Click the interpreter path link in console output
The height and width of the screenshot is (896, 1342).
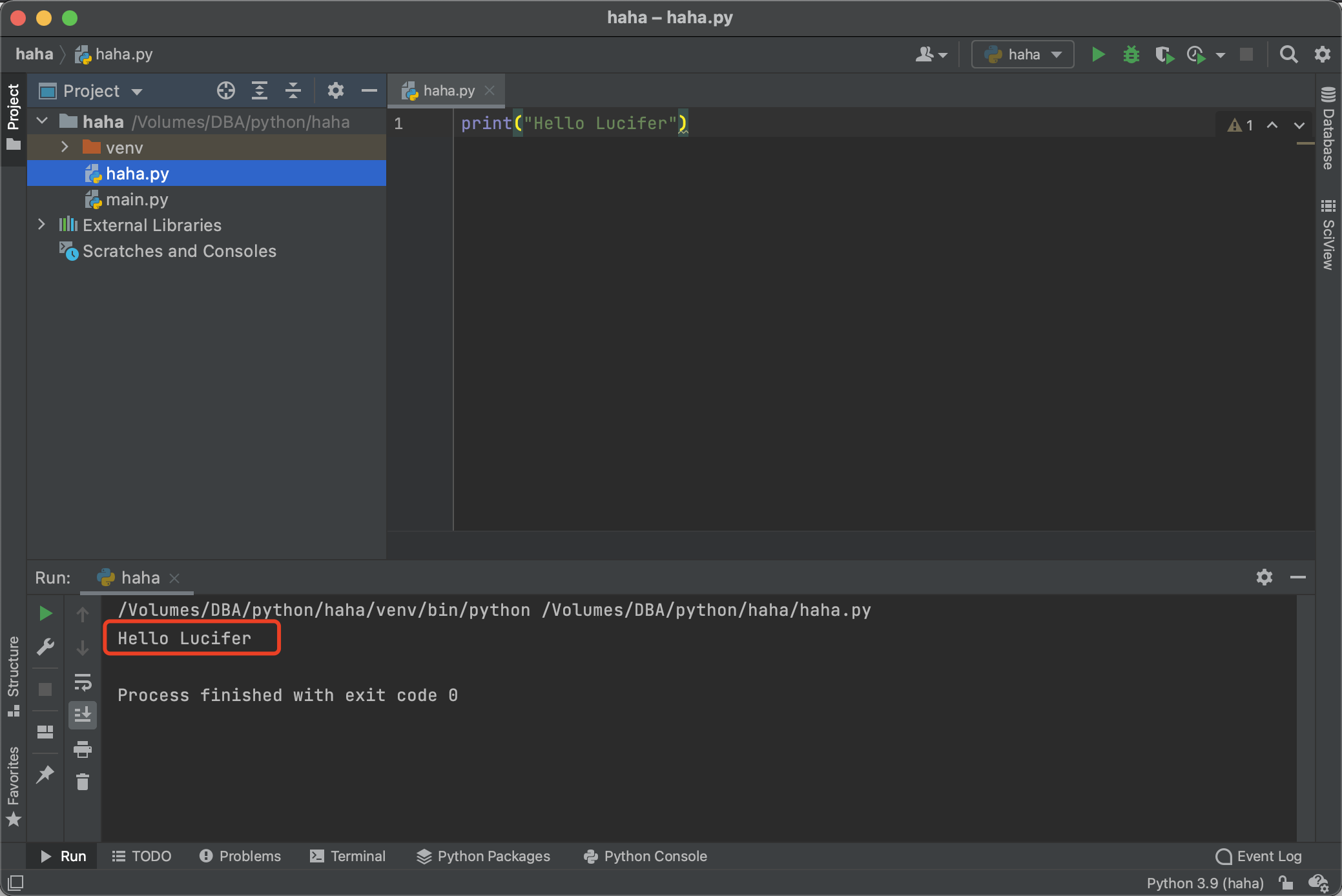coord(324,609)
